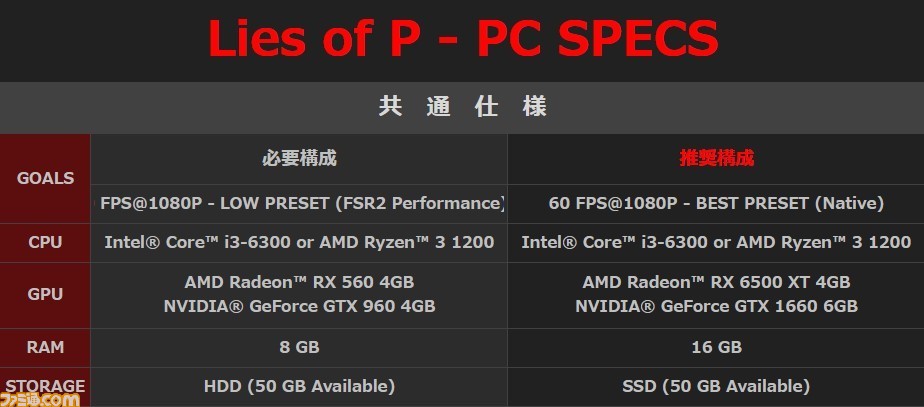924x407 pixels.
Task: Click the recommended CPU Ryzen 3 1200 cell
Action: pos(716,243)
